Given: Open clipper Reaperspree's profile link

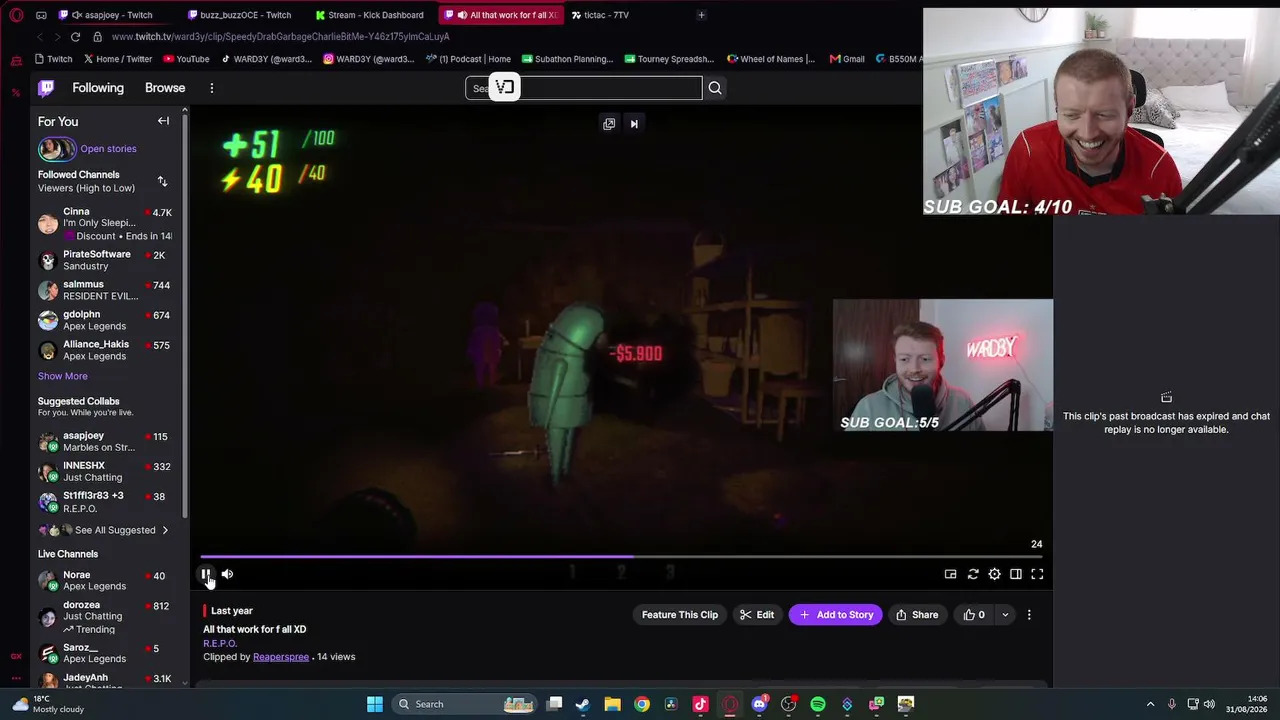Looking at the screenshot, I should click(x=281, y=657).
